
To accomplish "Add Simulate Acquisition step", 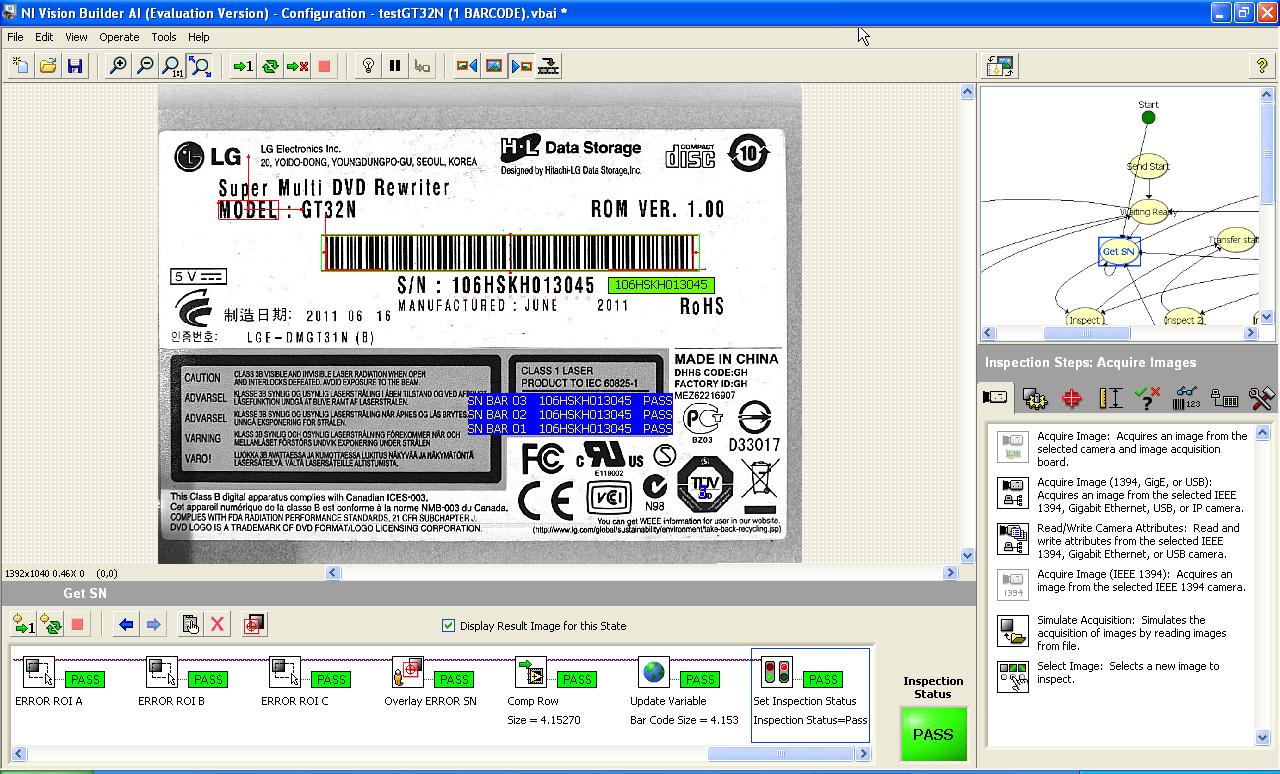I will (1122, 633).
